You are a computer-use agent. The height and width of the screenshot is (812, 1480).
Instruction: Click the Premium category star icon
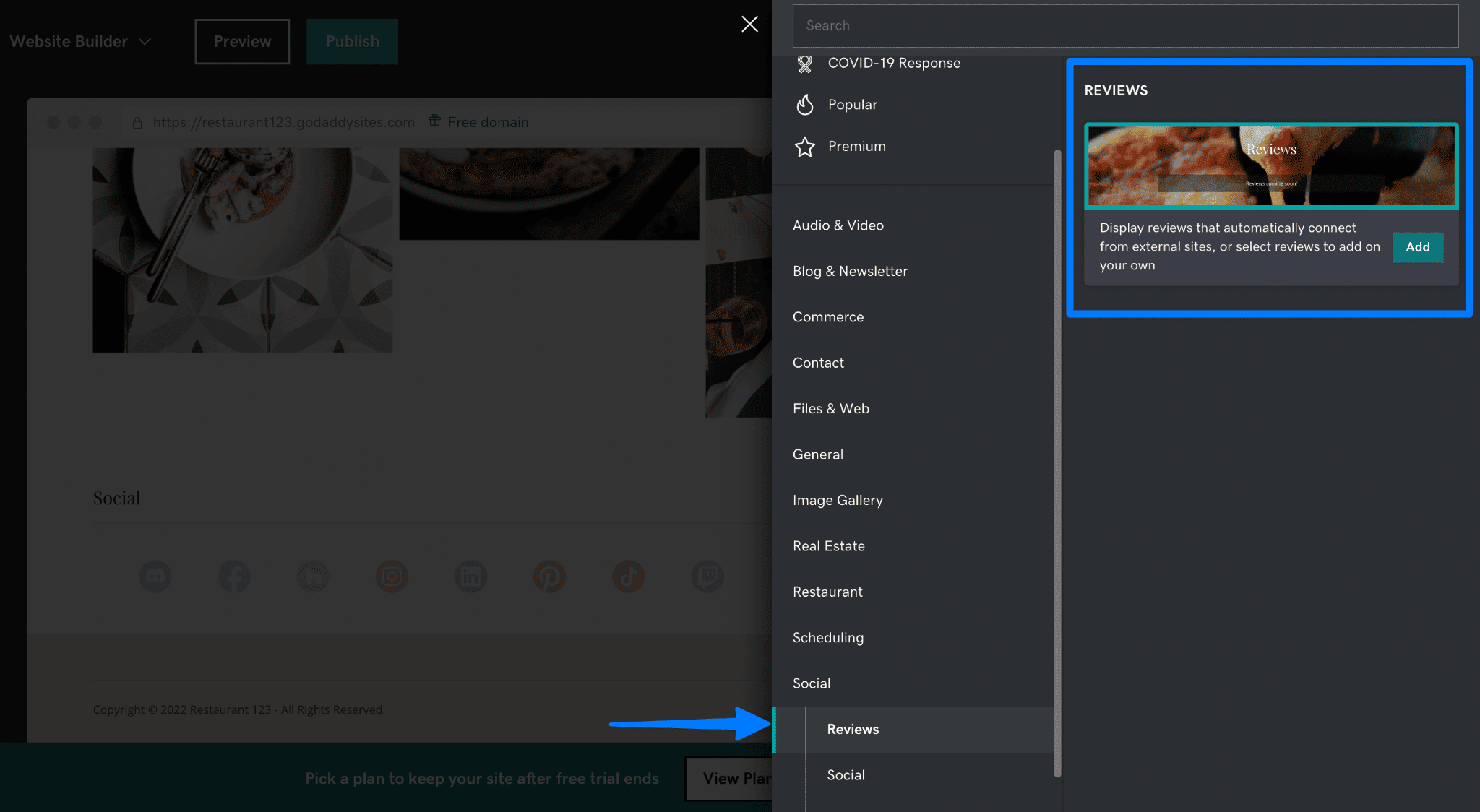click(804, 145)
